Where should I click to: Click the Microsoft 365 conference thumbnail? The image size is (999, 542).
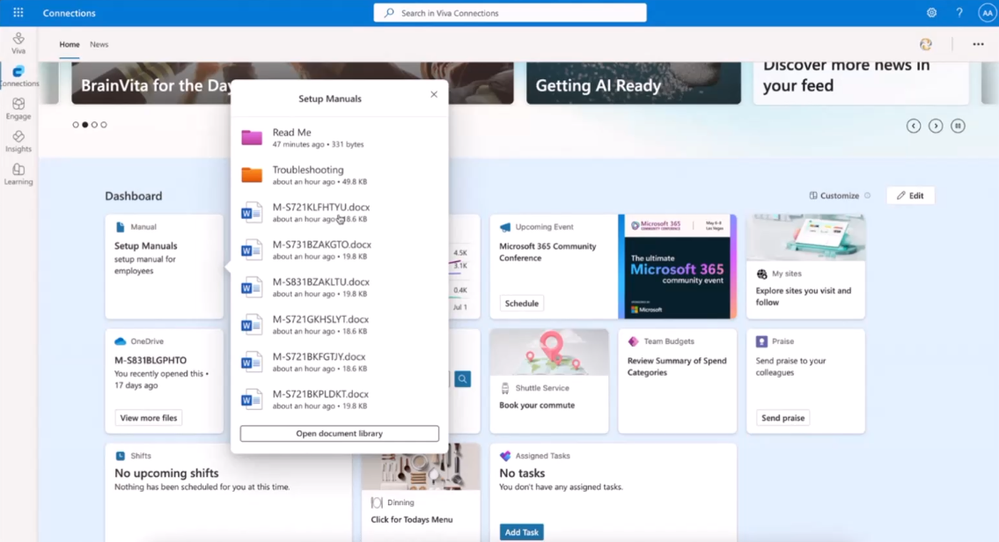pyautogui.click(x=677, y=266)
